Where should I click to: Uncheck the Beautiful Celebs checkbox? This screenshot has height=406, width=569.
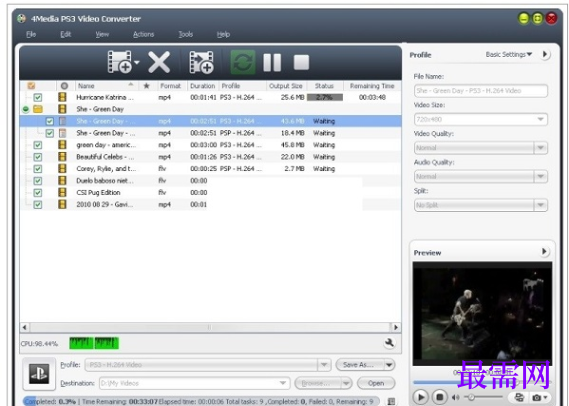pyautogui.click(x=38, y=157)
